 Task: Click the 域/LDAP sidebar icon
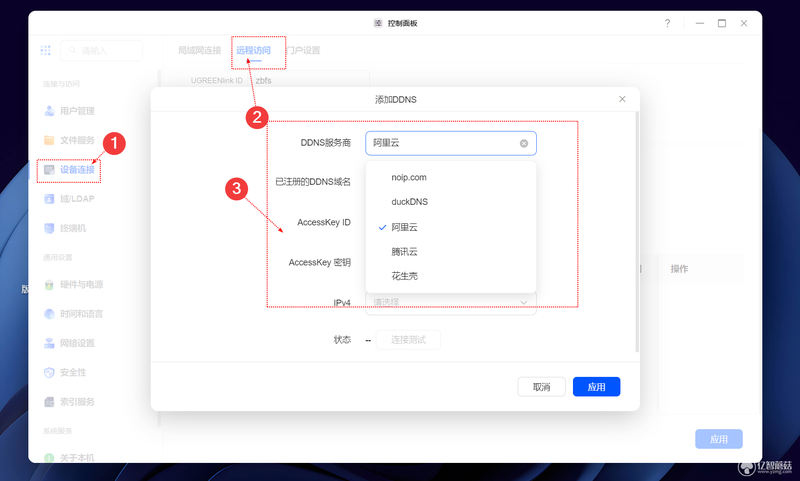point(49,198)
